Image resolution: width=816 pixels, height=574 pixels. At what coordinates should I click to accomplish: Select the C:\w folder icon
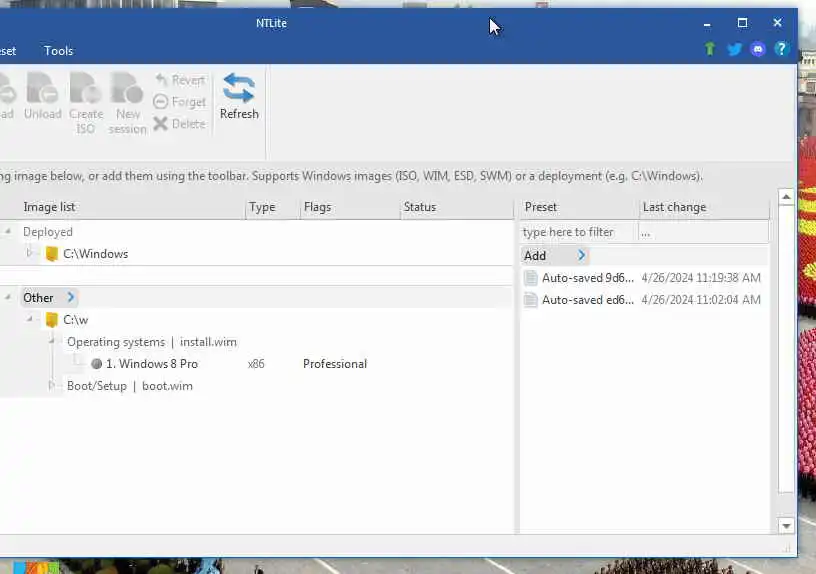[52, 320]
